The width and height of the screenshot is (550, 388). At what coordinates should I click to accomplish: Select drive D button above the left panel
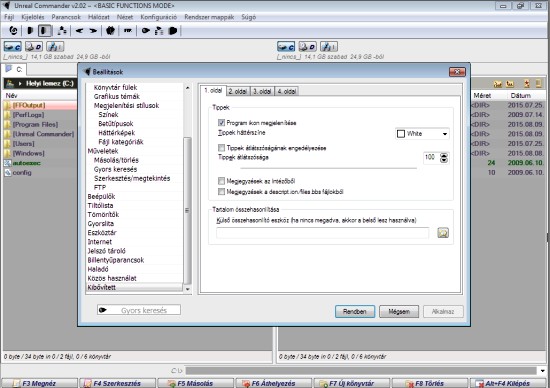[34, 46]
